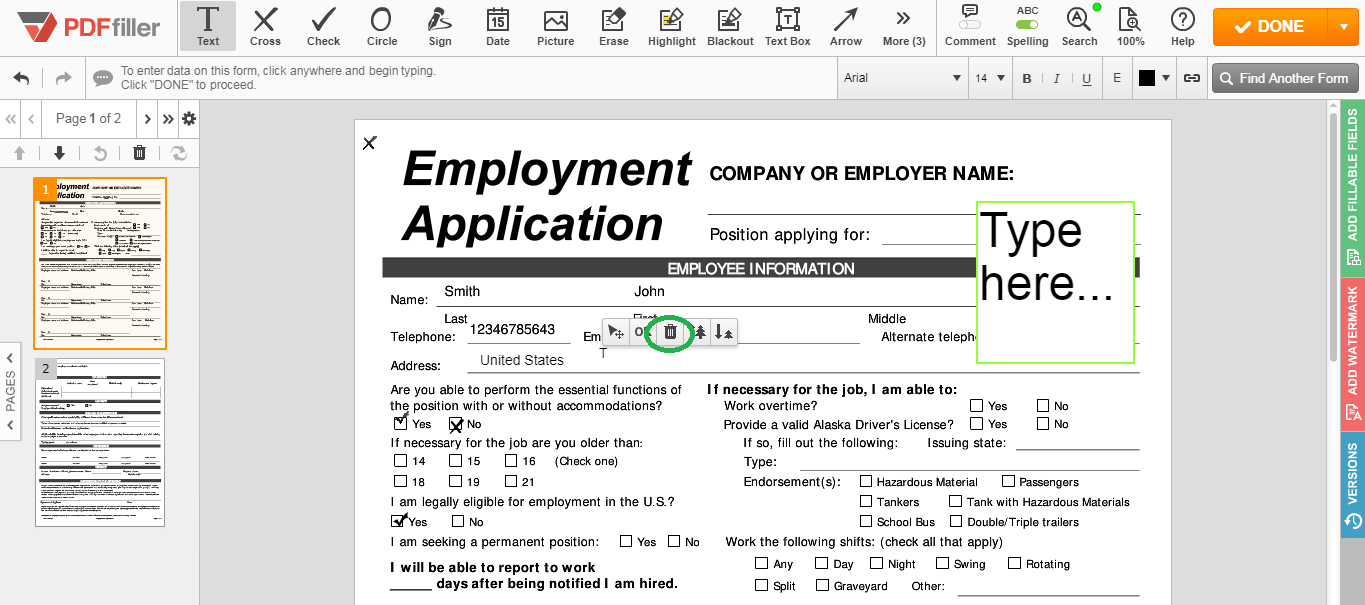The image size is (1365, 605).
Task: Choose the Picture tool
Action: 555,27
